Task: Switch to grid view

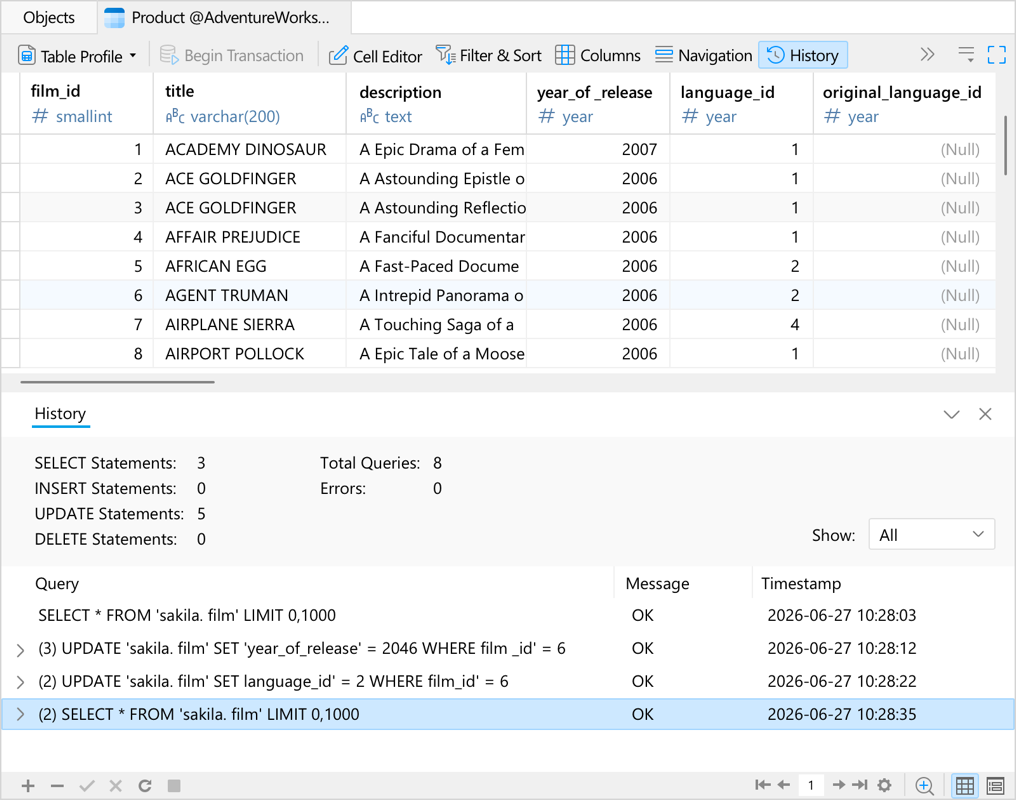Action: [x=964, y=786]
